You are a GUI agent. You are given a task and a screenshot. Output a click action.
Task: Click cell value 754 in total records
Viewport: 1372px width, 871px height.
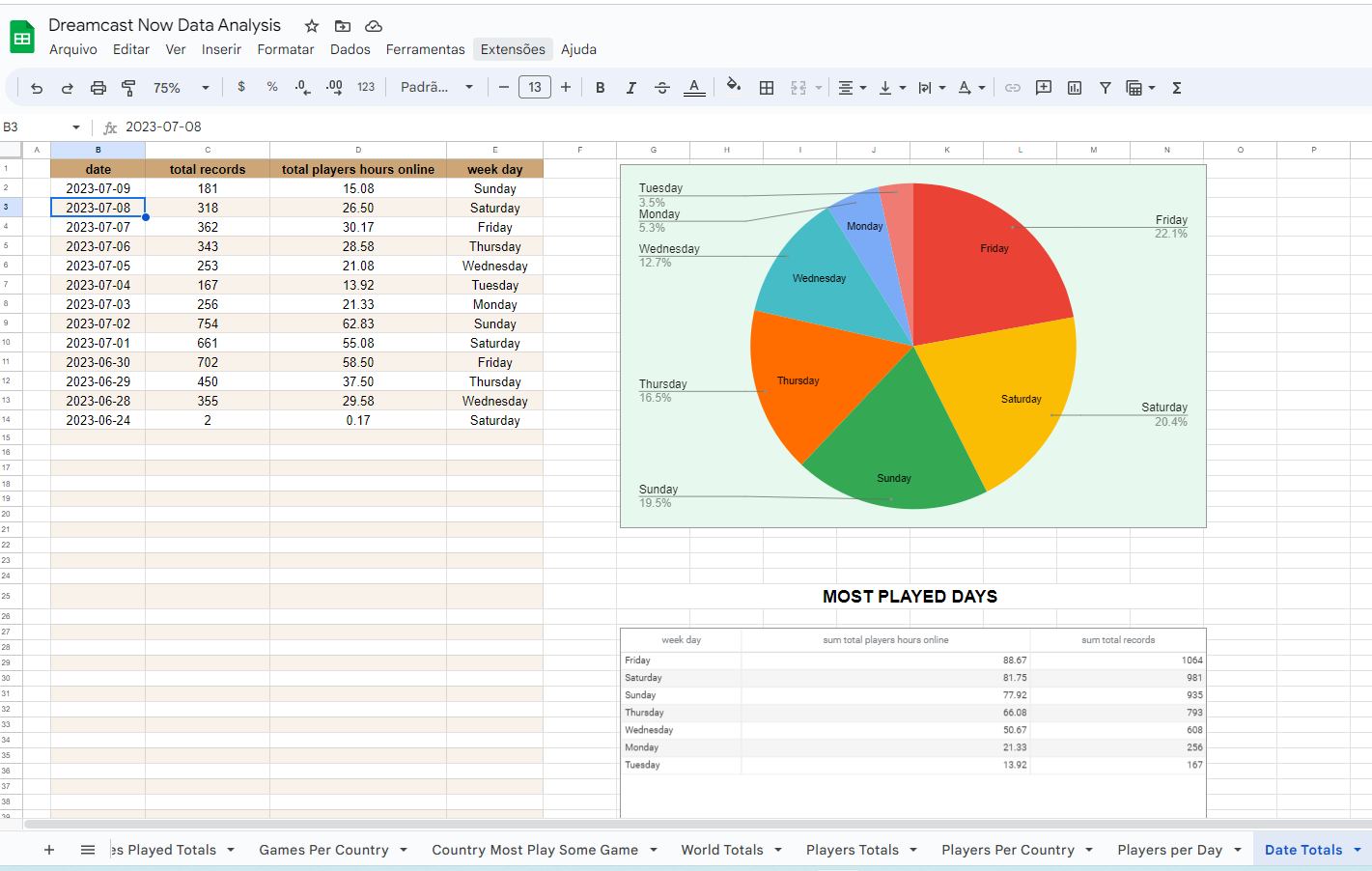click(208, 323)
